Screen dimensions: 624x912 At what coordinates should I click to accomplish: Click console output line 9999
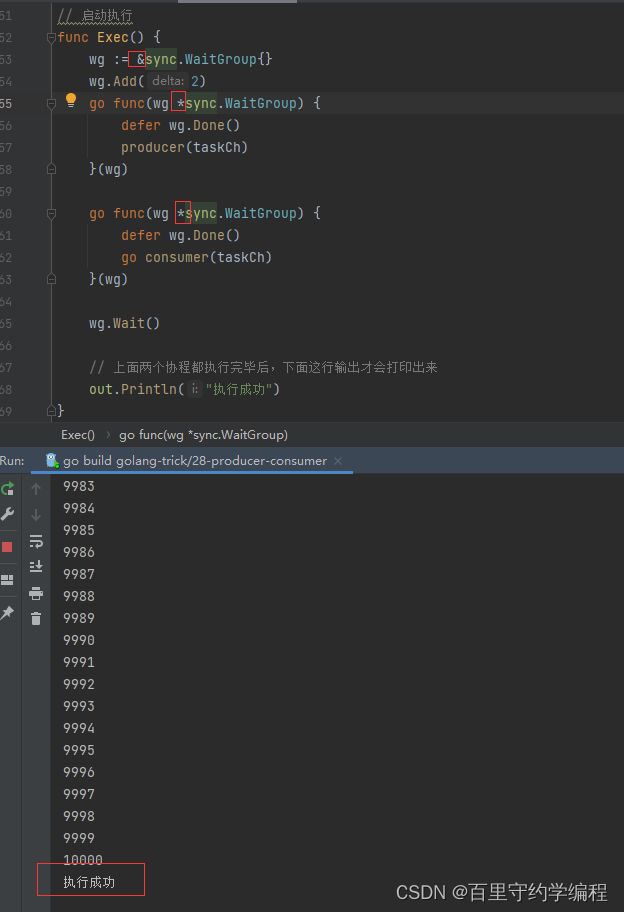click(x=79, y=838)
